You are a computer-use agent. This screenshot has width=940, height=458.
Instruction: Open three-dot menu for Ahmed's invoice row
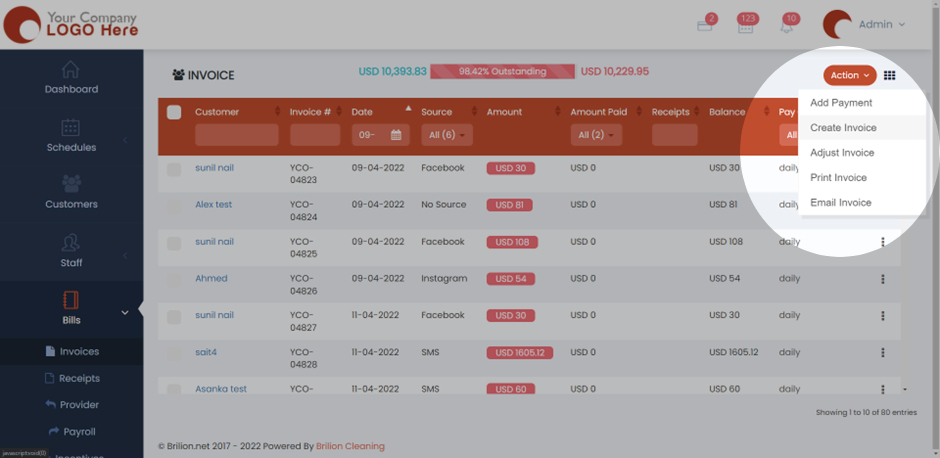pos(882,279)
